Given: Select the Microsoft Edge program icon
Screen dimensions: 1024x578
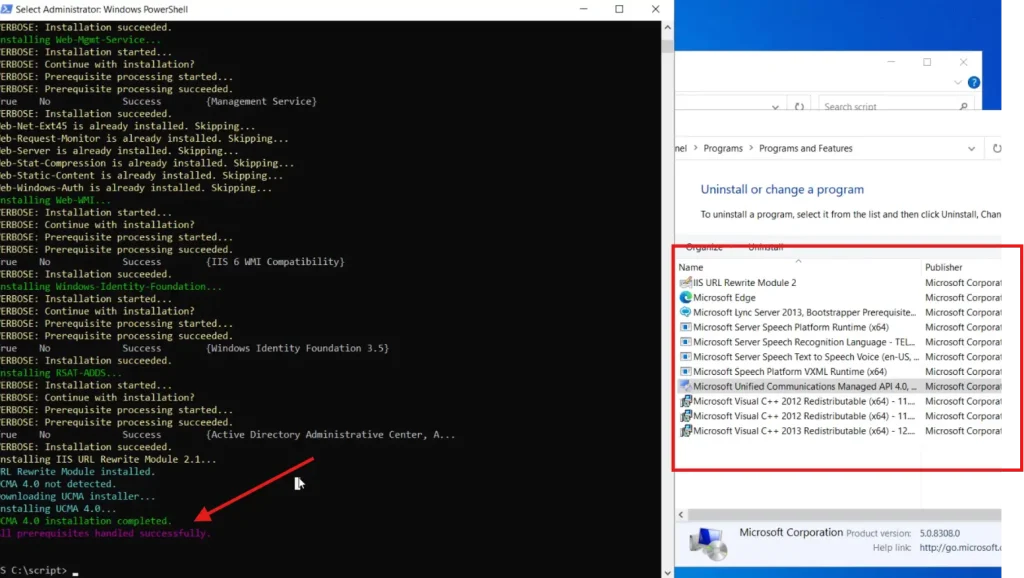Looking at the screenshot, I should click(x=685, y=298).
